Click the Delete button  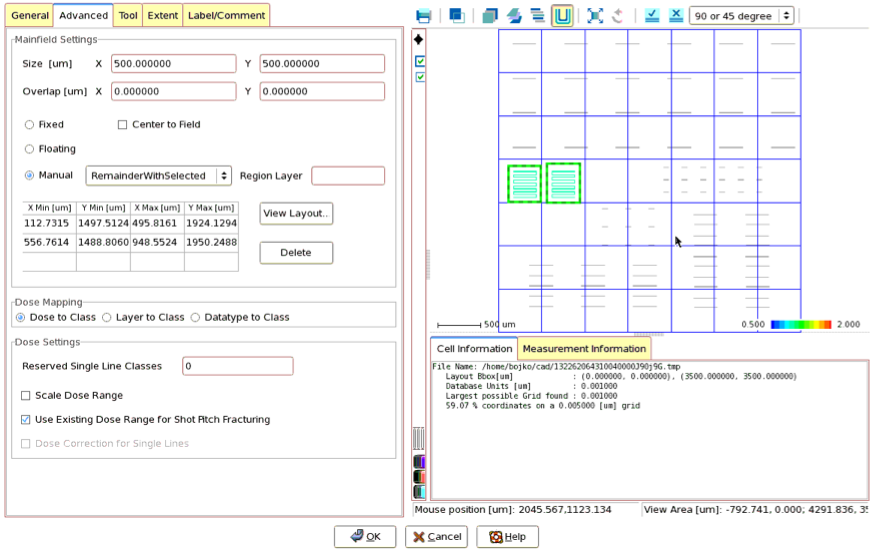296,252
